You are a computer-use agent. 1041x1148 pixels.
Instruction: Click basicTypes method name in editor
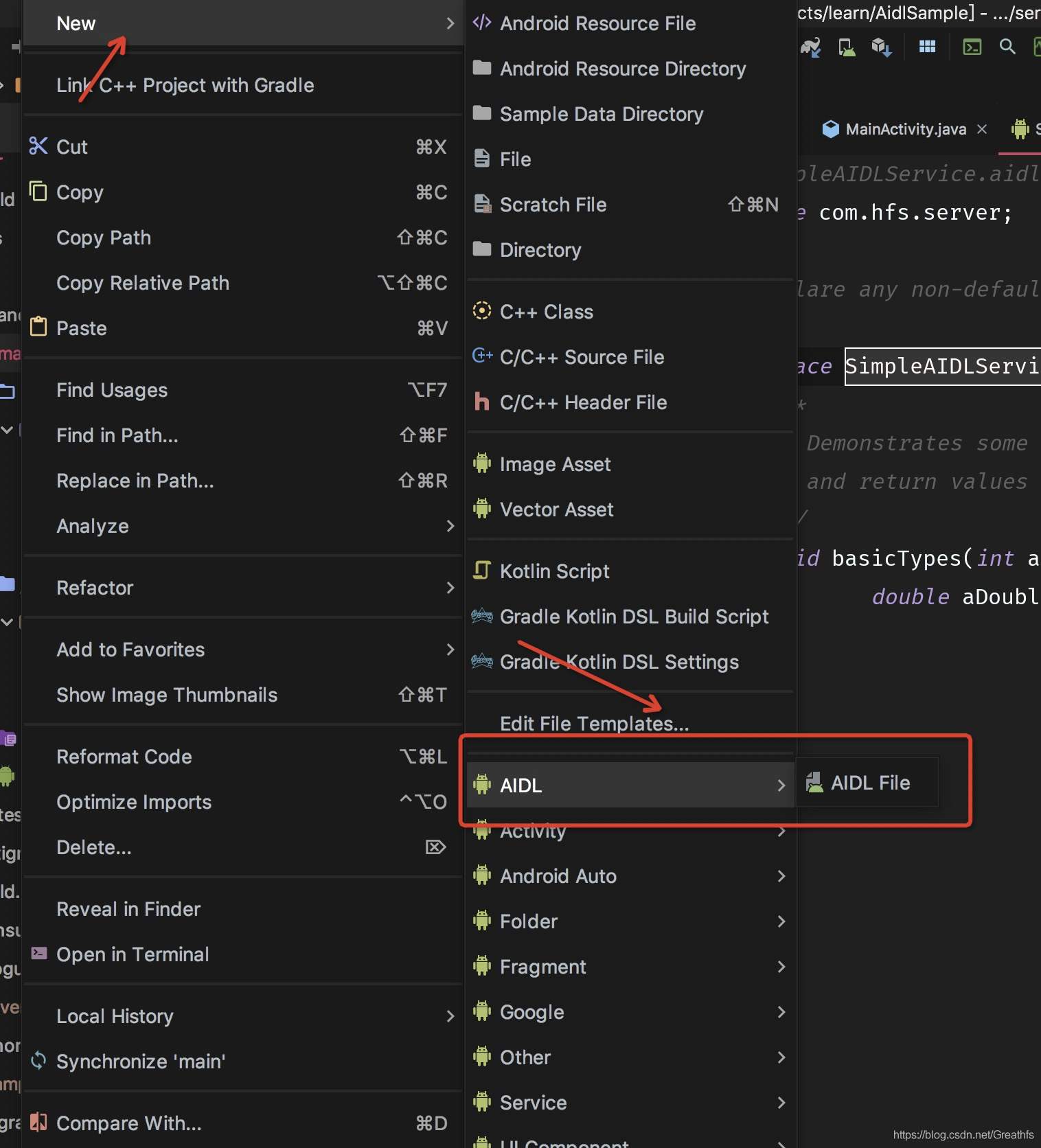[x=897, y=558]
